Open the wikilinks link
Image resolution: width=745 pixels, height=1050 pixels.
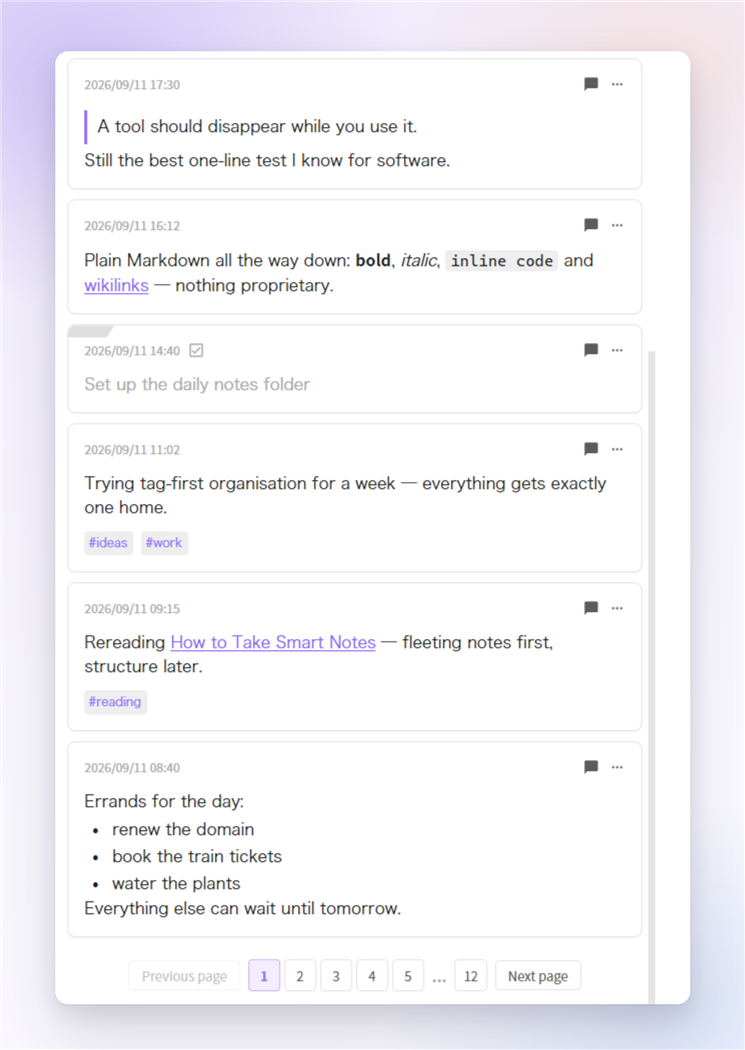click(x=116, y=285)
